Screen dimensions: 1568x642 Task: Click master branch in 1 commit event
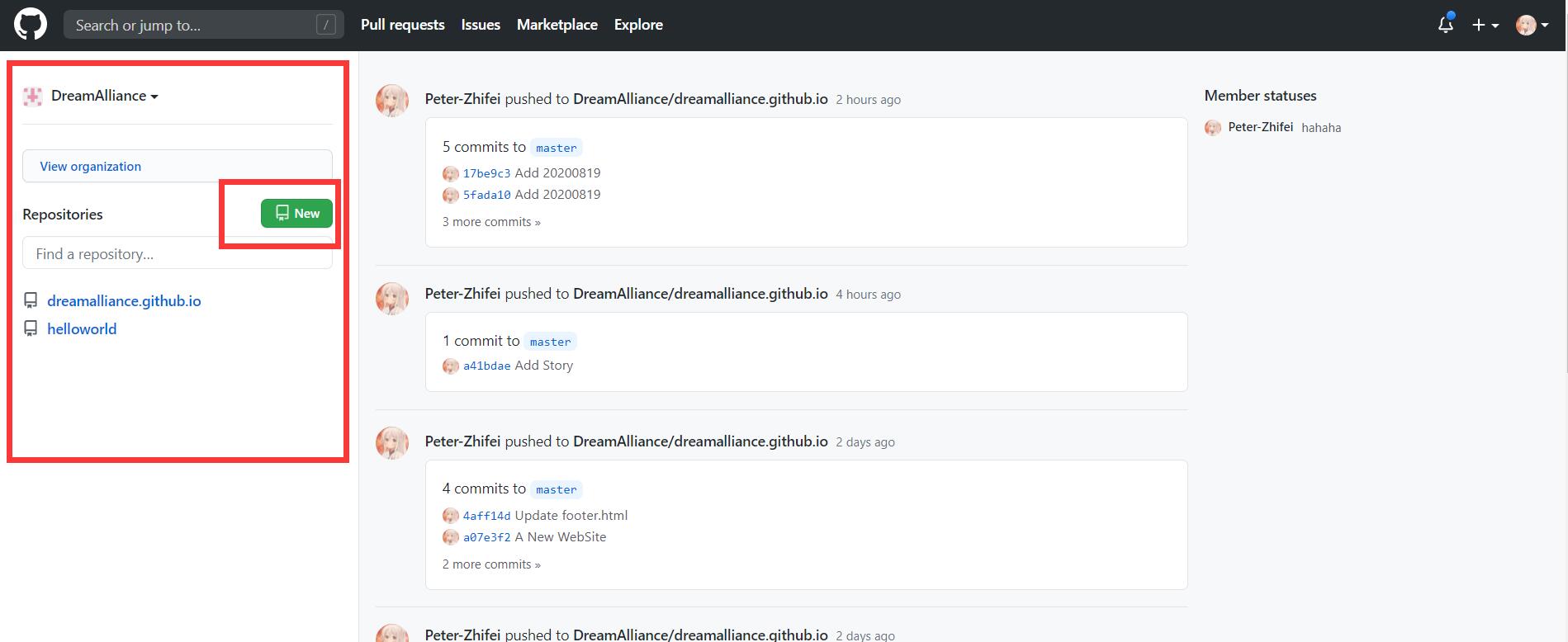click(x=550, y=342)
